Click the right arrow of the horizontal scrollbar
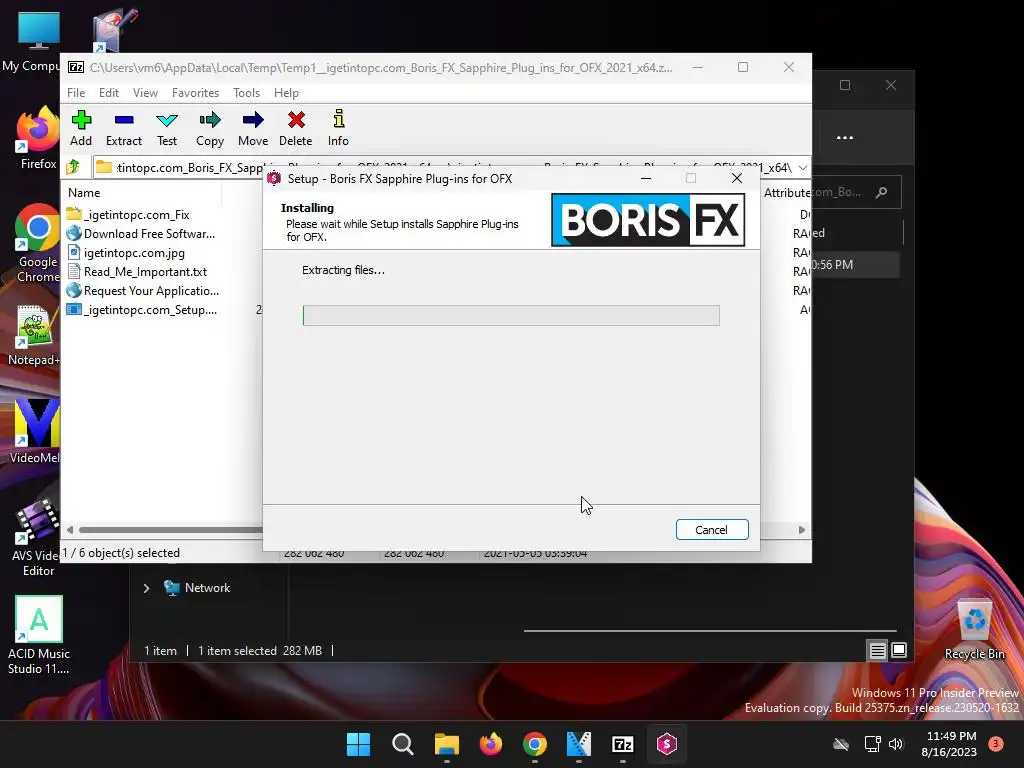The height and width of the screenshot is (768, 1024). tap(802, 530)
